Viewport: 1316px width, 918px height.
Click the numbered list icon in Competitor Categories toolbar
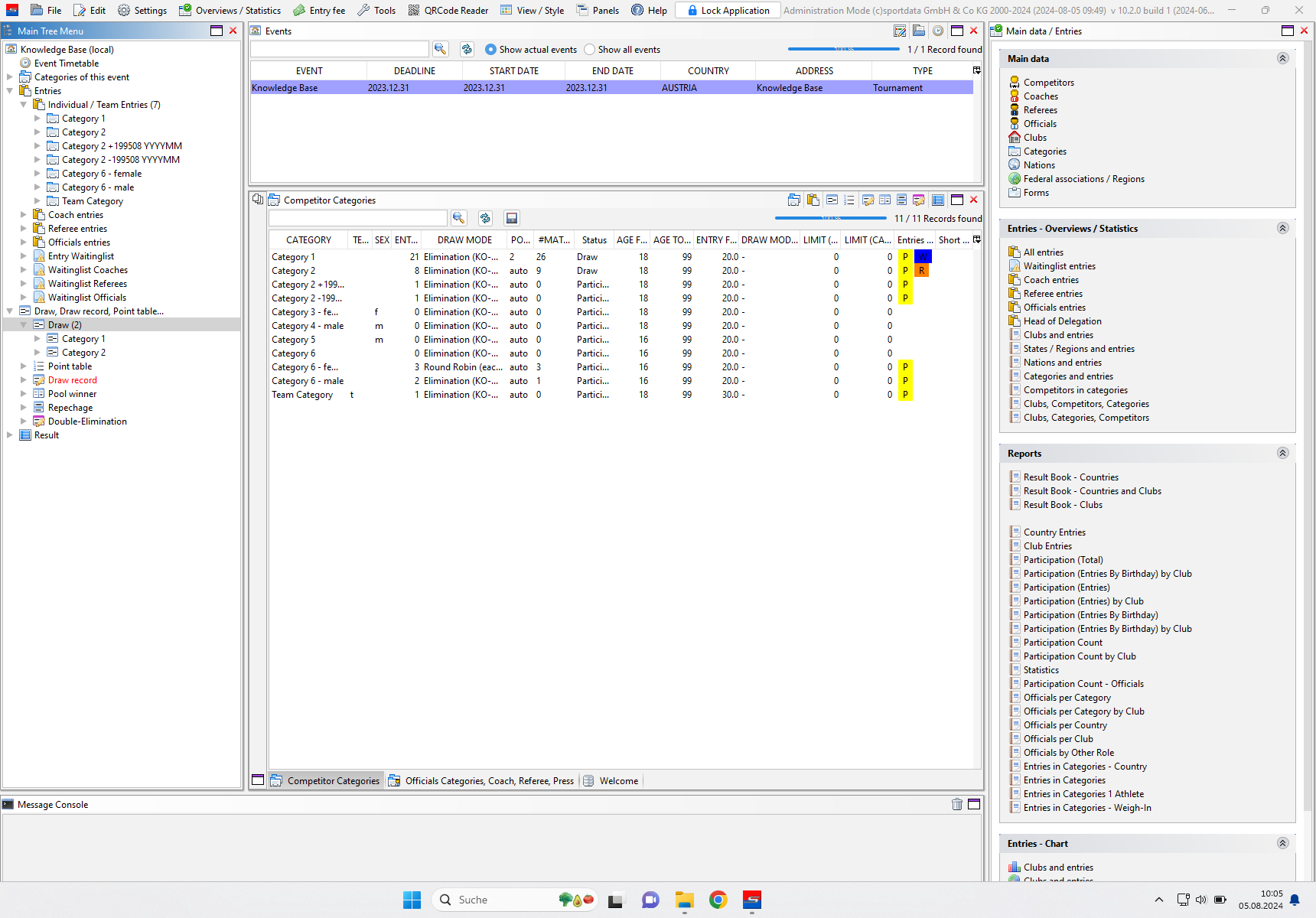[x=849, y=200]
